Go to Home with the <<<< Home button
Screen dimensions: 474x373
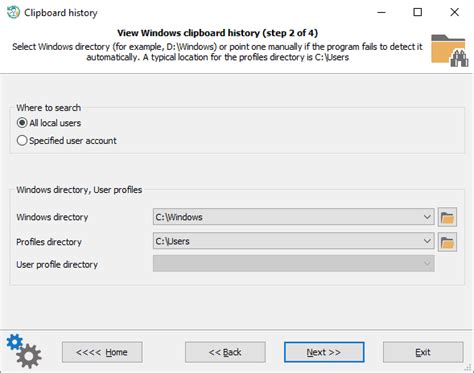point(102,352)
